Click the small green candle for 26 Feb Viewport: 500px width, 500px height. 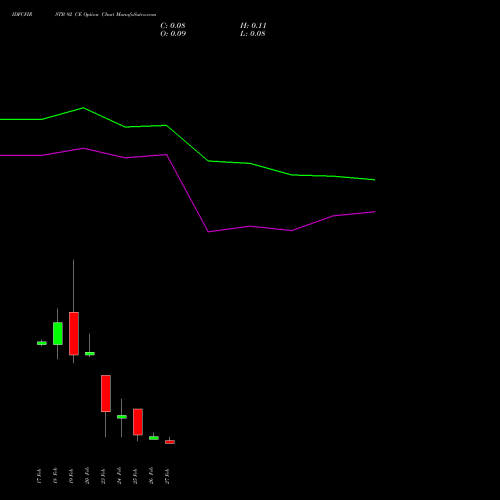click(x=154, y=438)
